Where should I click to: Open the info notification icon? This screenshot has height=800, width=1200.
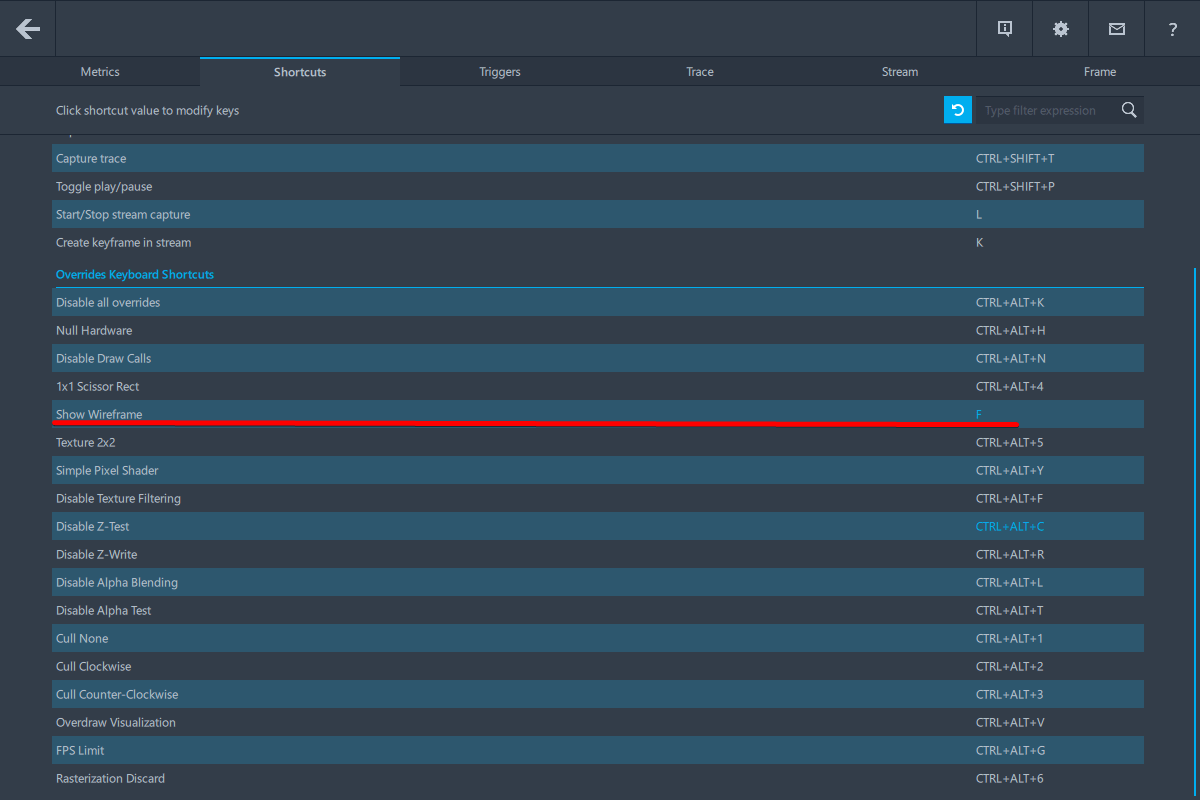click(x=1005, y=28)
